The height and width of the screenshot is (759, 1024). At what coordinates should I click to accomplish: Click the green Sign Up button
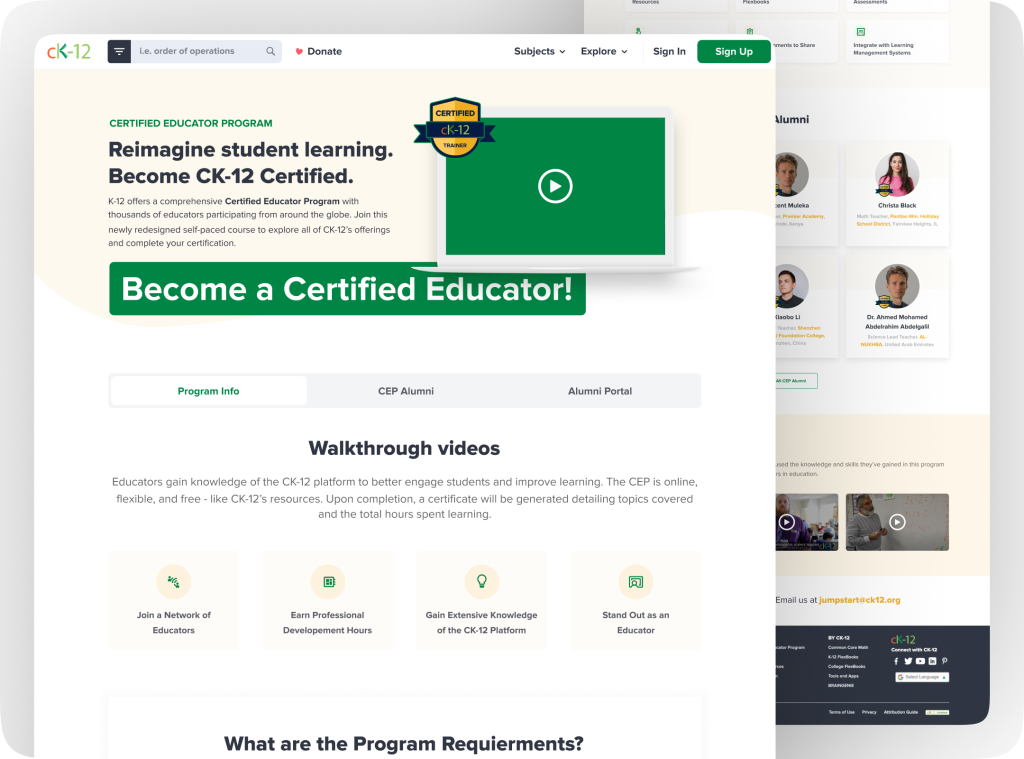tap(733, 52)
